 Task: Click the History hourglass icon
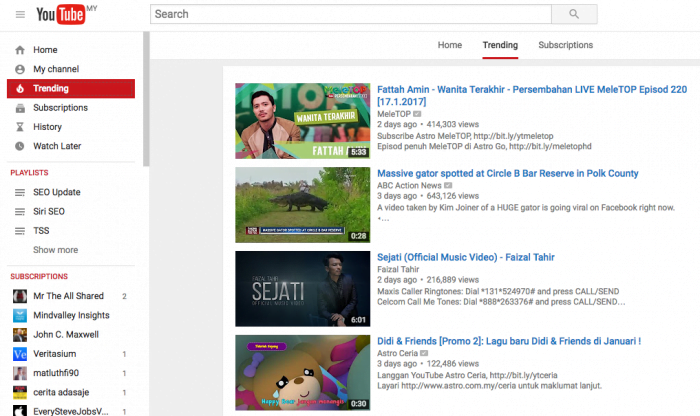click(x=20, y=127)
